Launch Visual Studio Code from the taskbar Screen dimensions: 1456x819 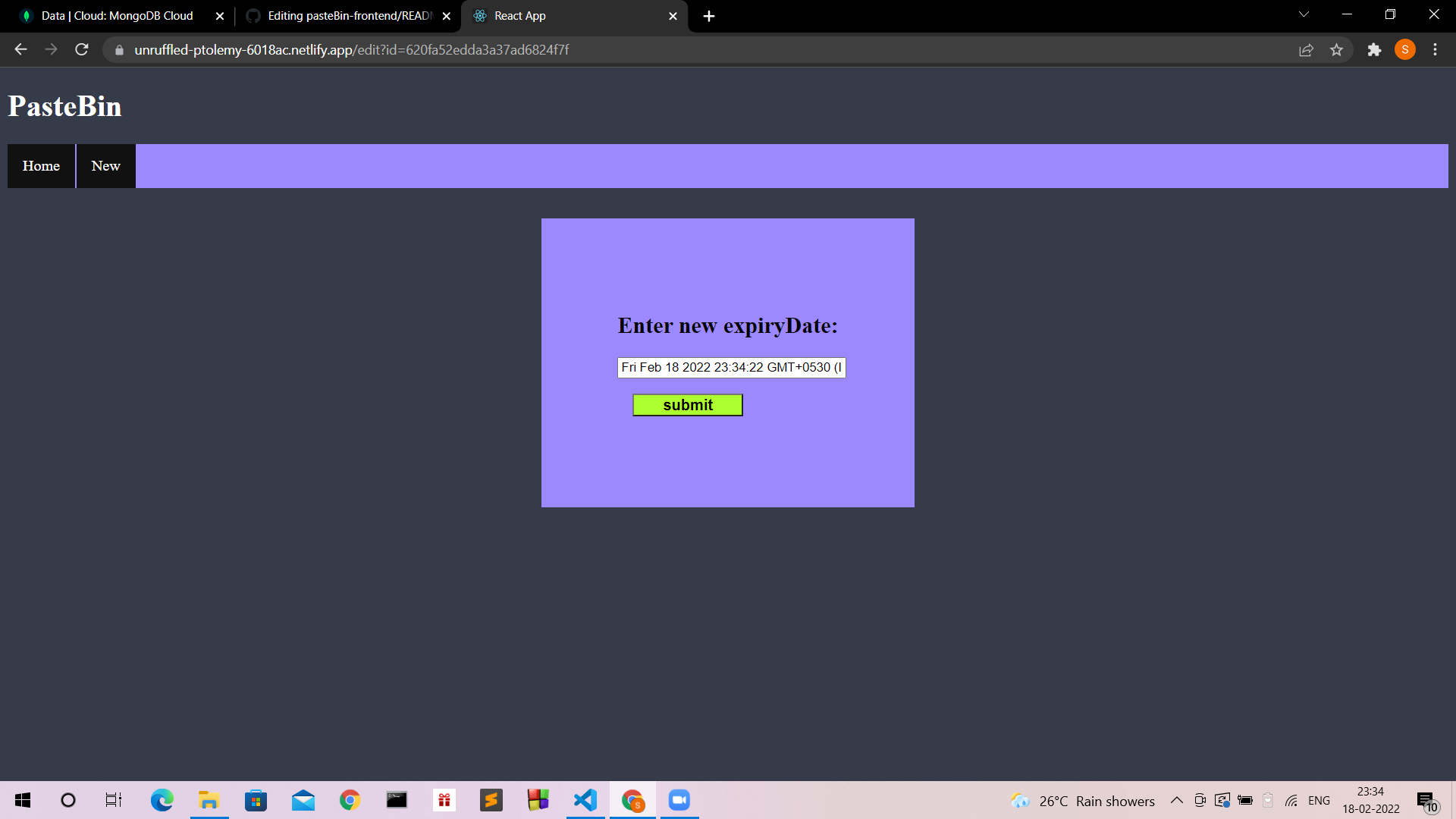coord(585,800)
